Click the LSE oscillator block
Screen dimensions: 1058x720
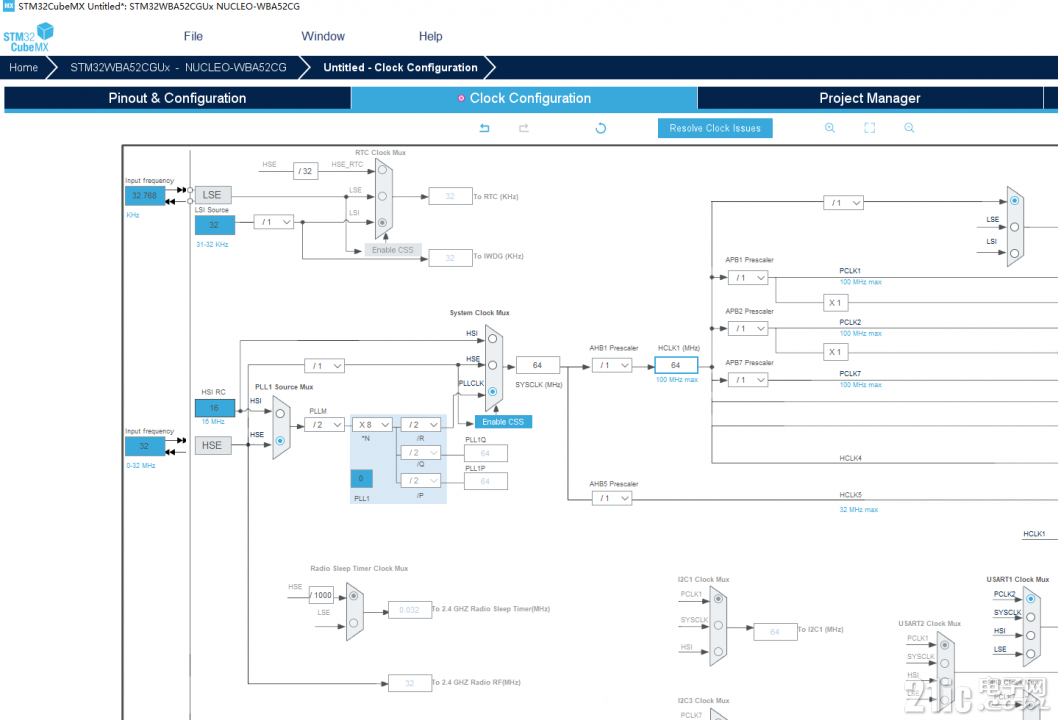(x=213, y=195)
